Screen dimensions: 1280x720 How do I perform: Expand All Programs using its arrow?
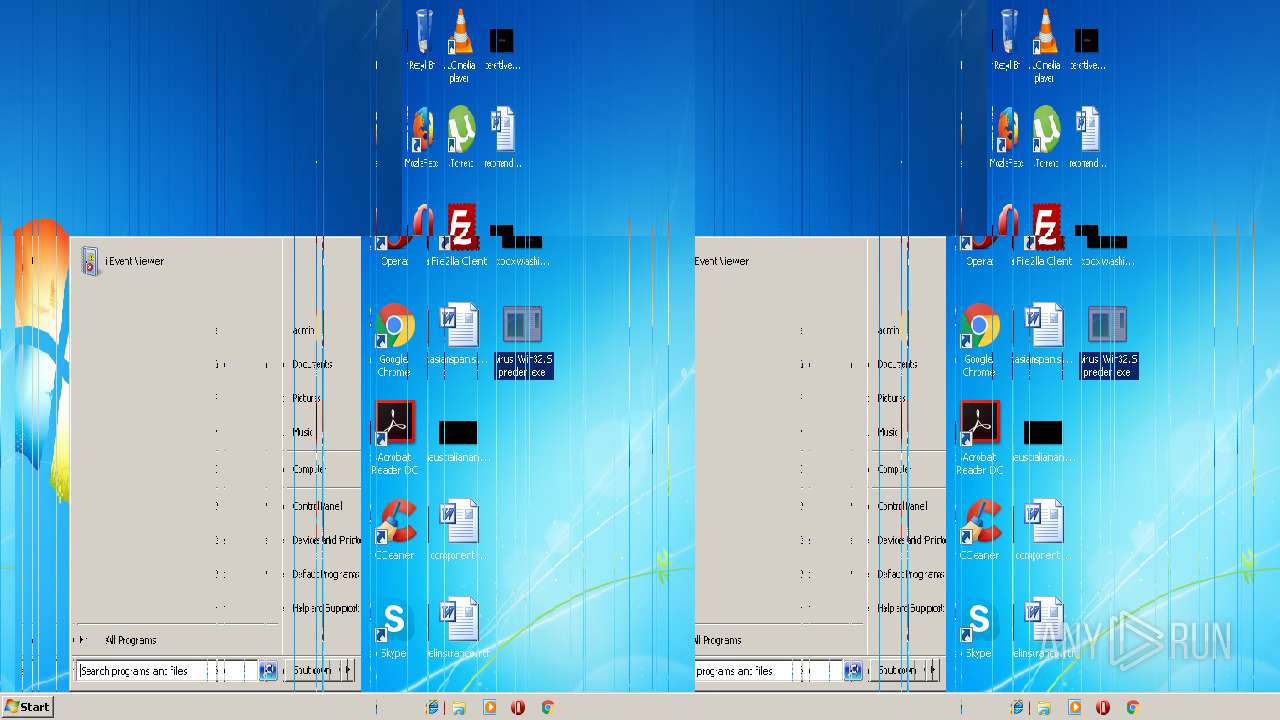80,640
